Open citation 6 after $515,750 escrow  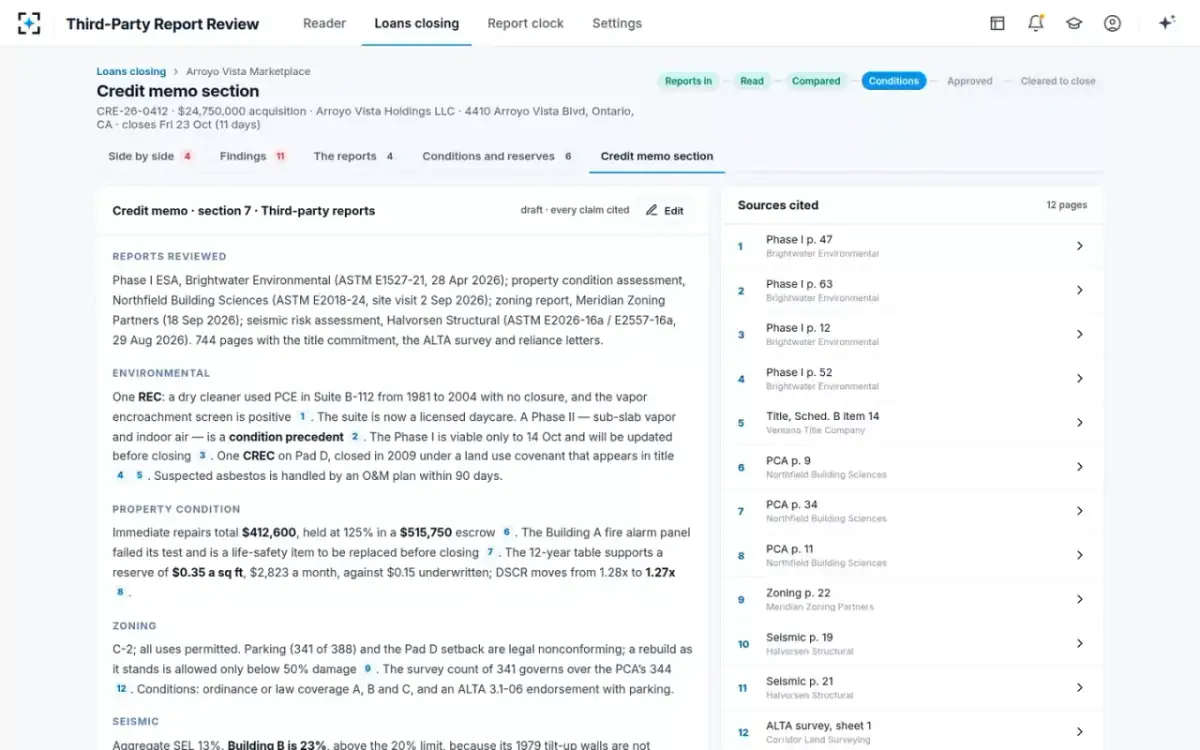click(507, 533)
